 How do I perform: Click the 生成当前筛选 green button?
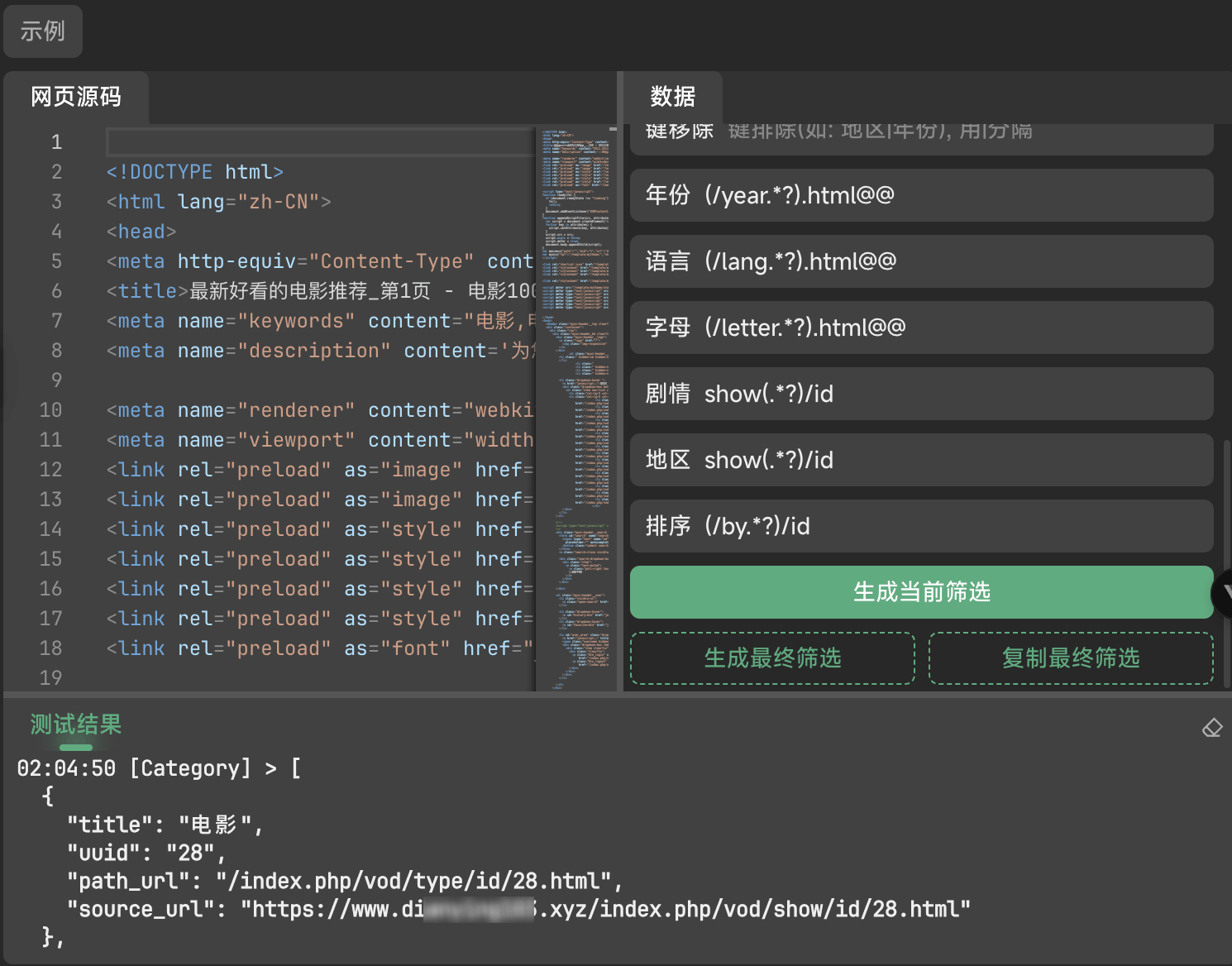[921, 592]
